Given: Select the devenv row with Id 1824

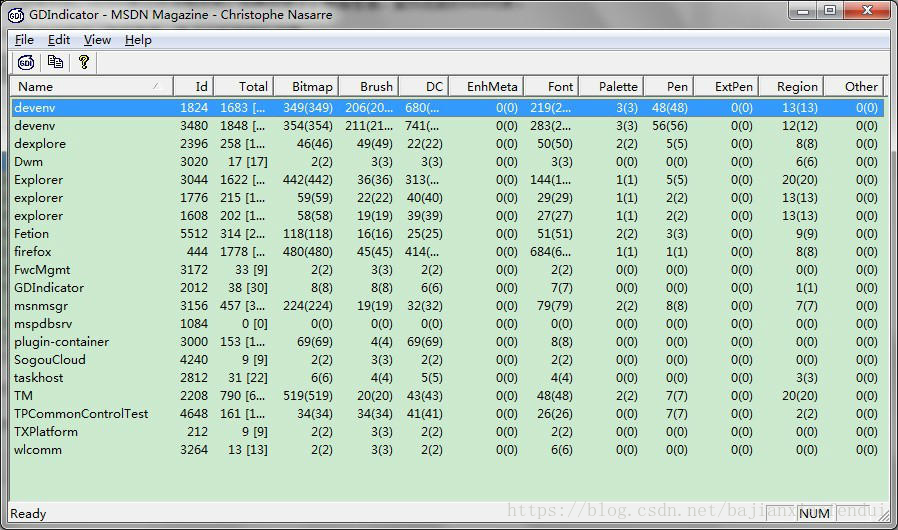Looking at the screenshot, I should point(447,108).
